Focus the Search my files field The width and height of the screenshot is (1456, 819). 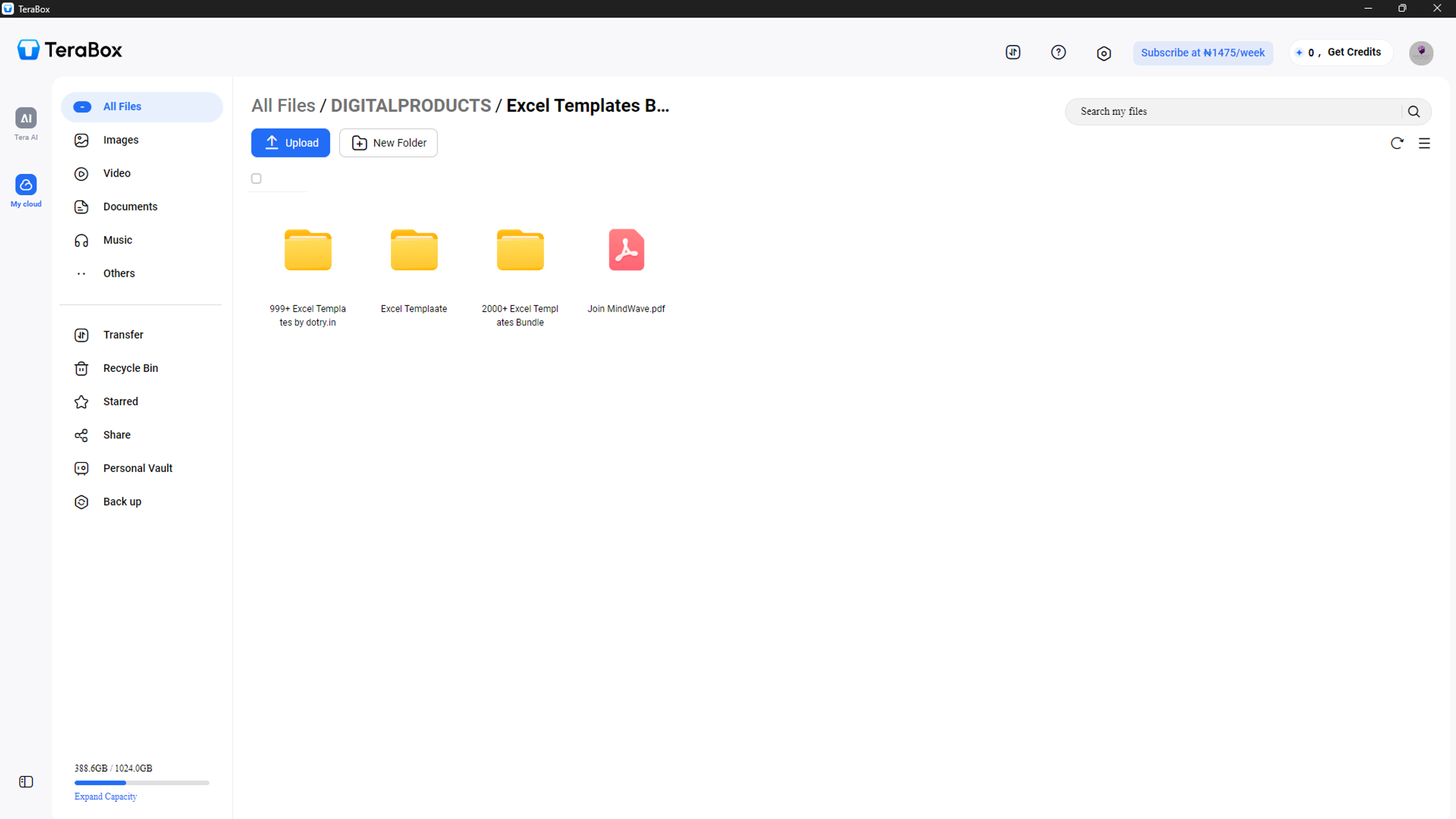point(1234,111)
